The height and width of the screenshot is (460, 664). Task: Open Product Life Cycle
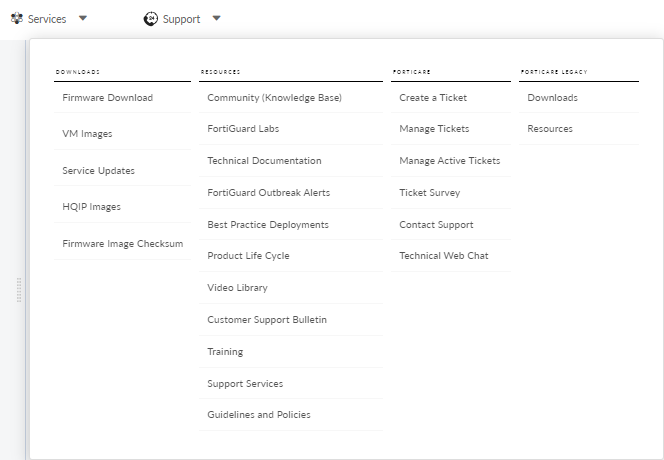point(248,256)
